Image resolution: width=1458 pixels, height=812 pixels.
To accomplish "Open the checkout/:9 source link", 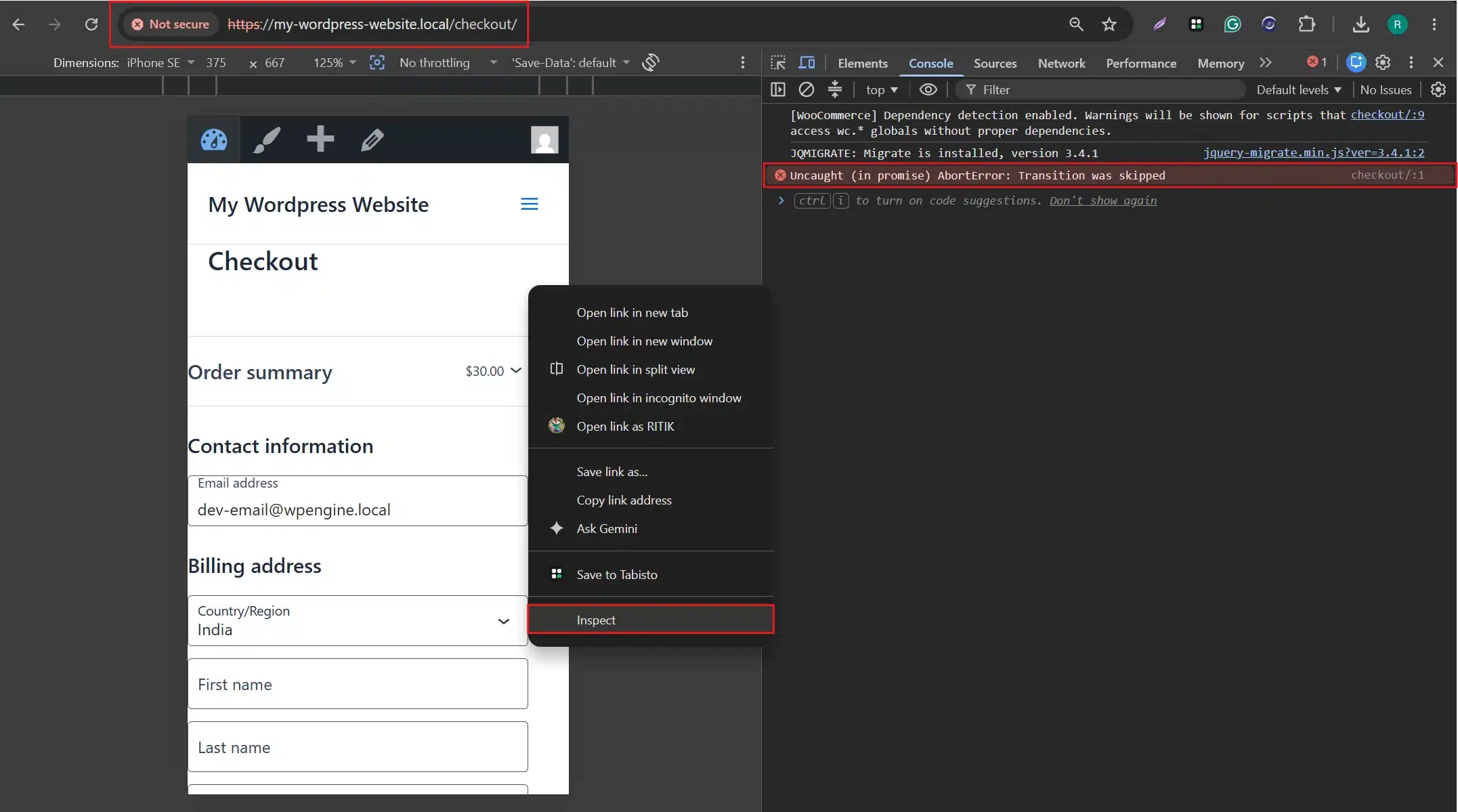I will 1388,114.
